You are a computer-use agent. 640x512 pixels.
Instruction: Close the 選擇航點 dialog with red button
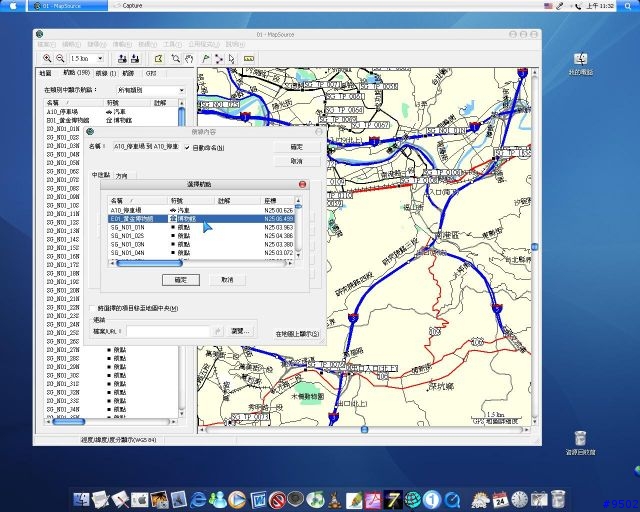302,185
